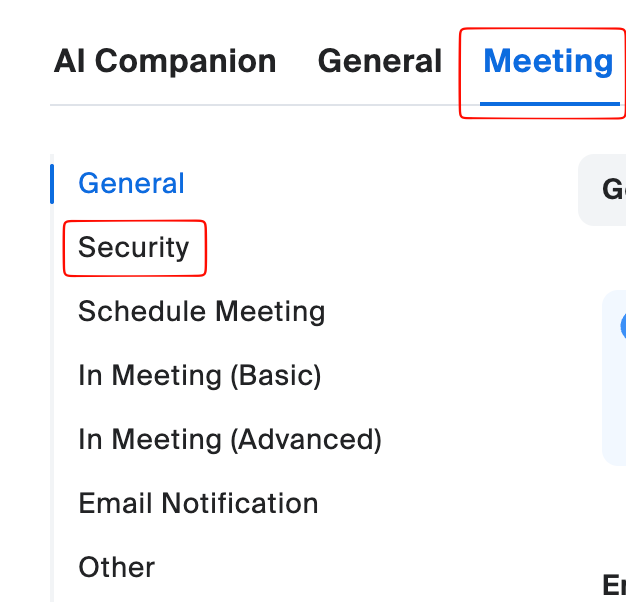Click the gray section header box at right
The width and height of the screenshot is (626, 604).
[603, 190]
